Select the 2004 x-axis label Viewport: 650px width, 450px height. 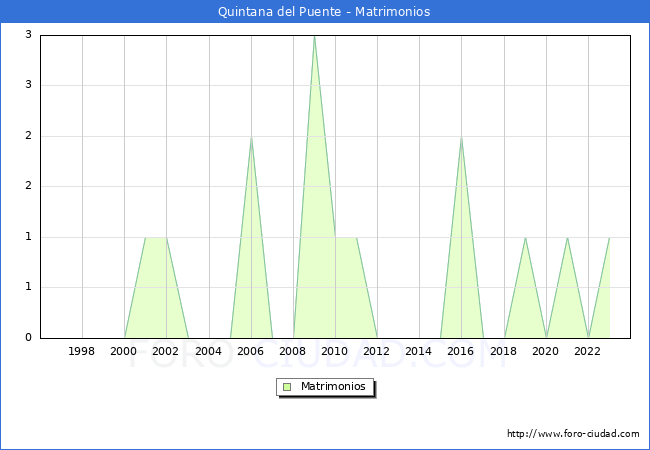pyautogui.click(x=208, y=351)
